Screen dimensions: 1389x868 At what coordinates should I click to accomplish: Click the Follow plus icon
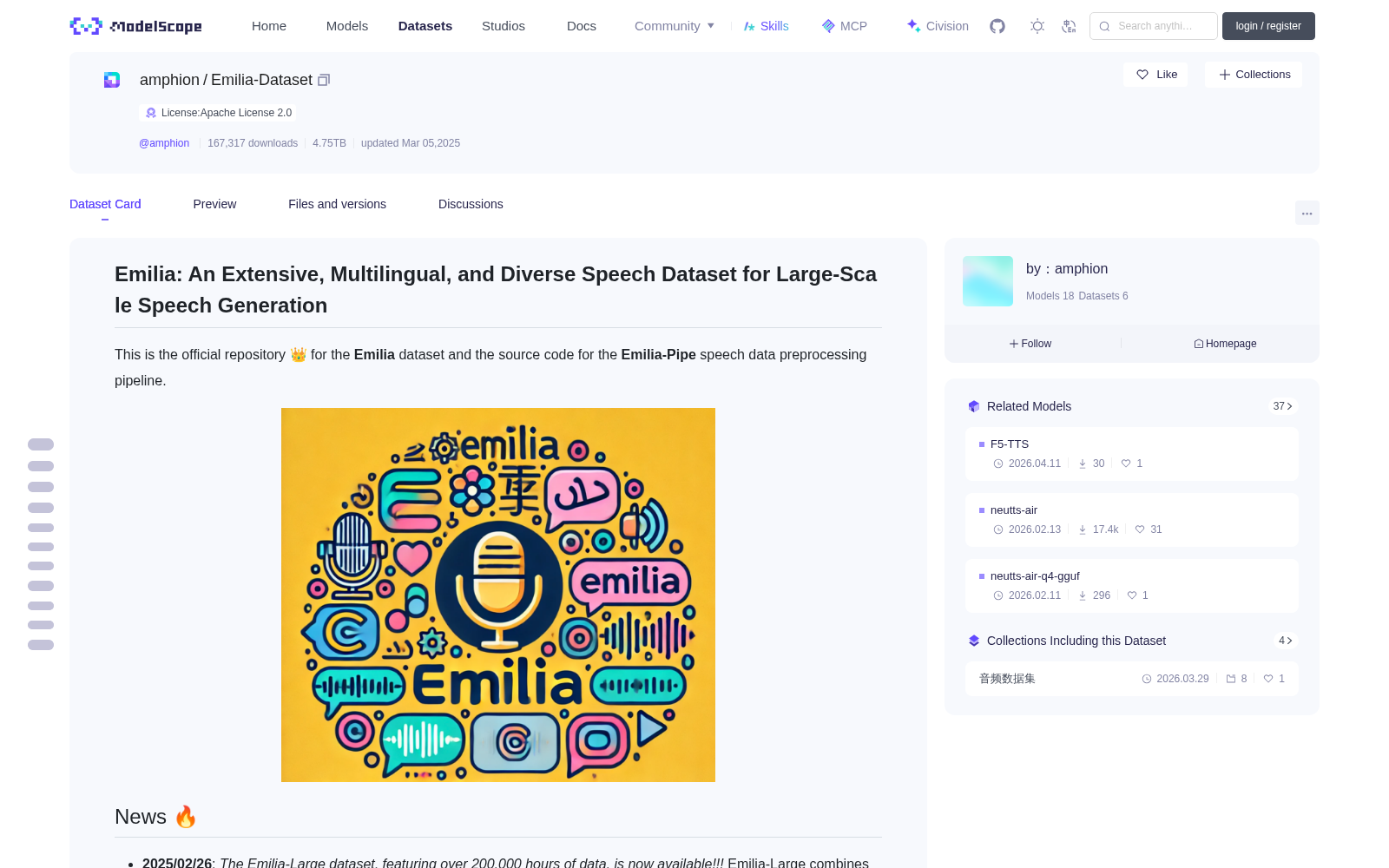1014,344
